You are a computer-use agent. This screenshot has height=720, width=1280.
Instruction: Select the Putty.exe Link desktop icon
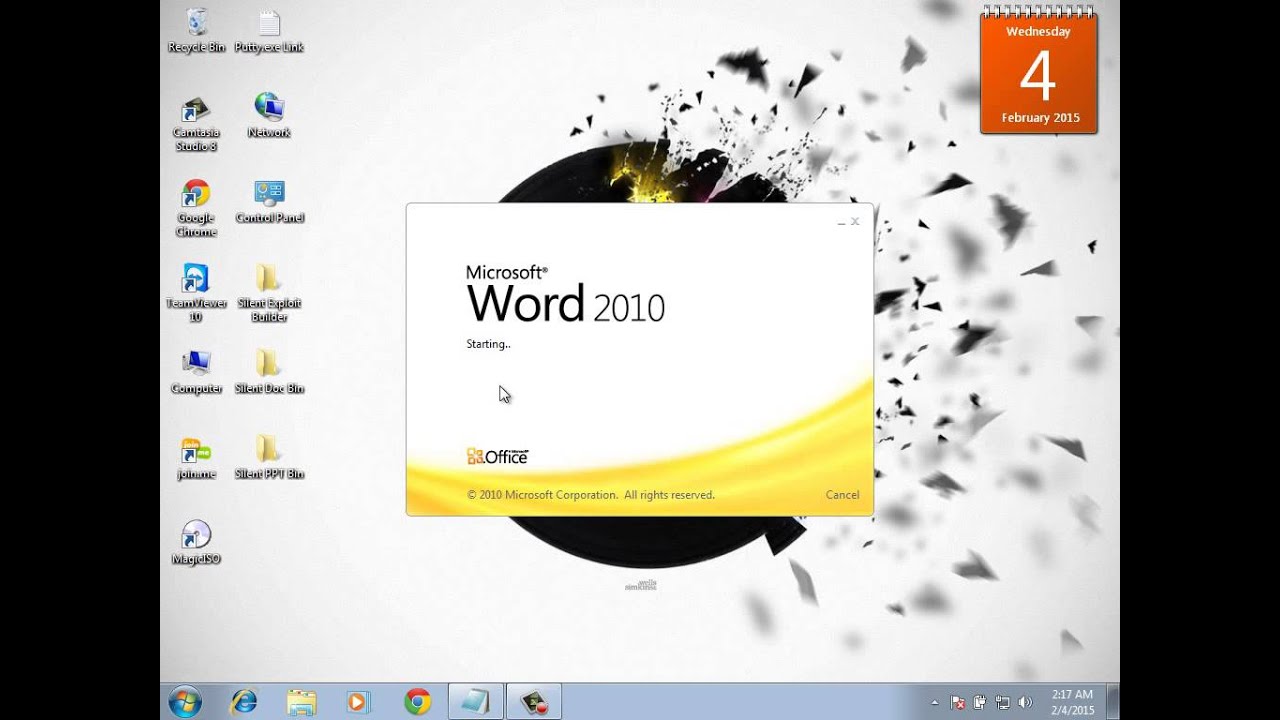point(269,31)
